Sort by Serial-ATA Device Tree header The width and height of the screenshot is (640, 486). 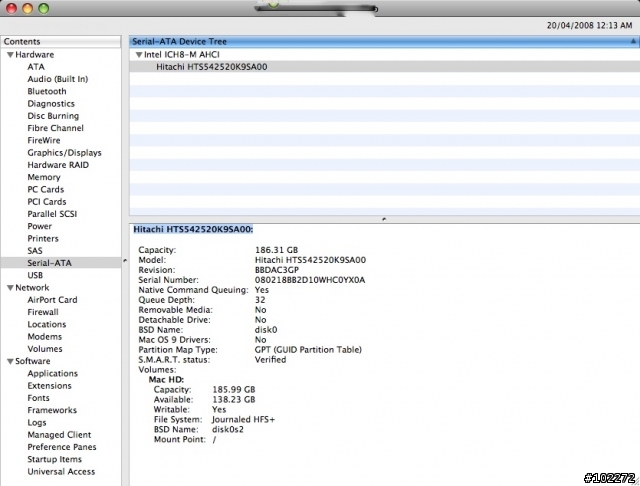pyautogui.click(x=384, y=41)
